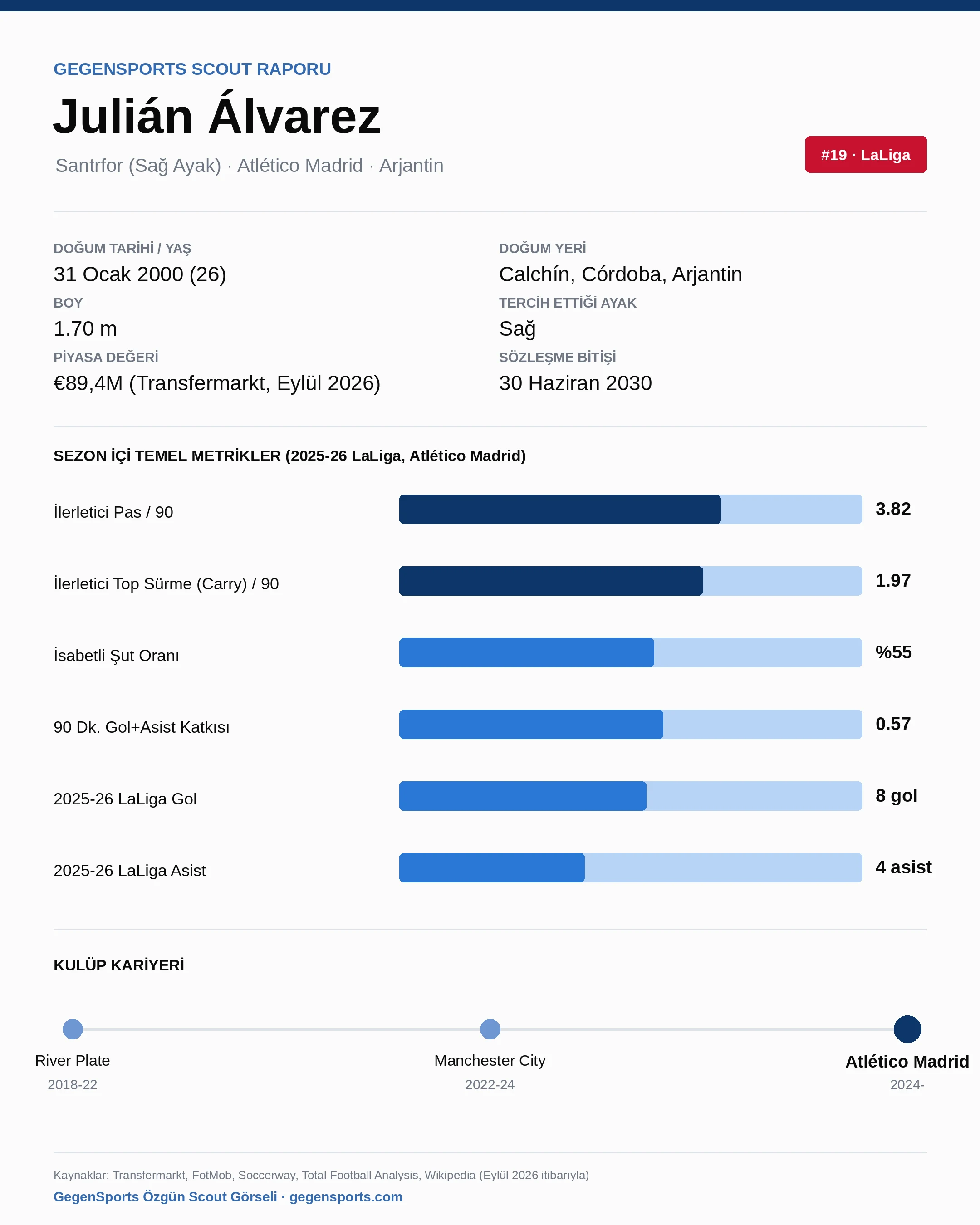Click the "BOY" label
Image resolution: width=980 pixels, height=1225 pixels.
68,303
